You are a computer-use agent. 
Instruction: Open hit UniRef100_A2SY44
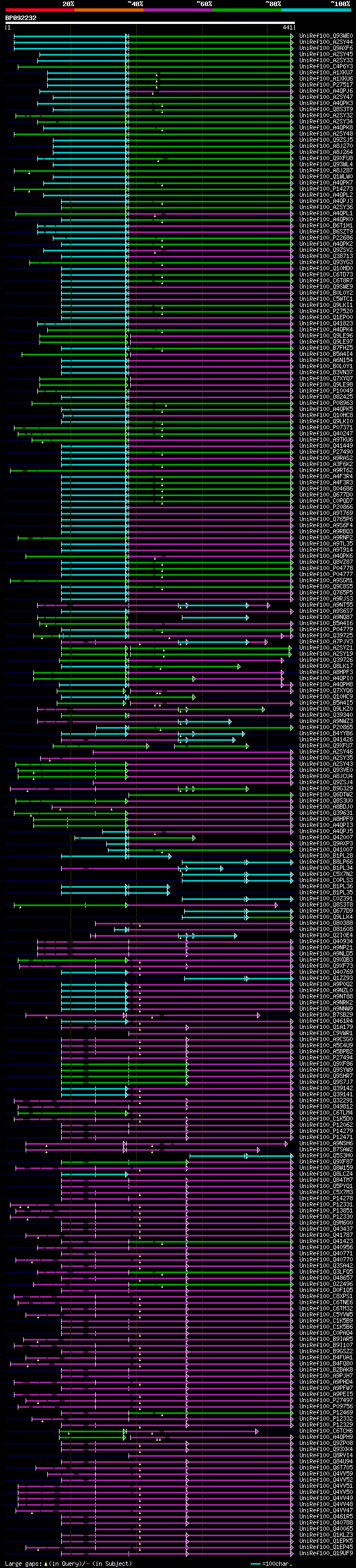click(325, 42)
